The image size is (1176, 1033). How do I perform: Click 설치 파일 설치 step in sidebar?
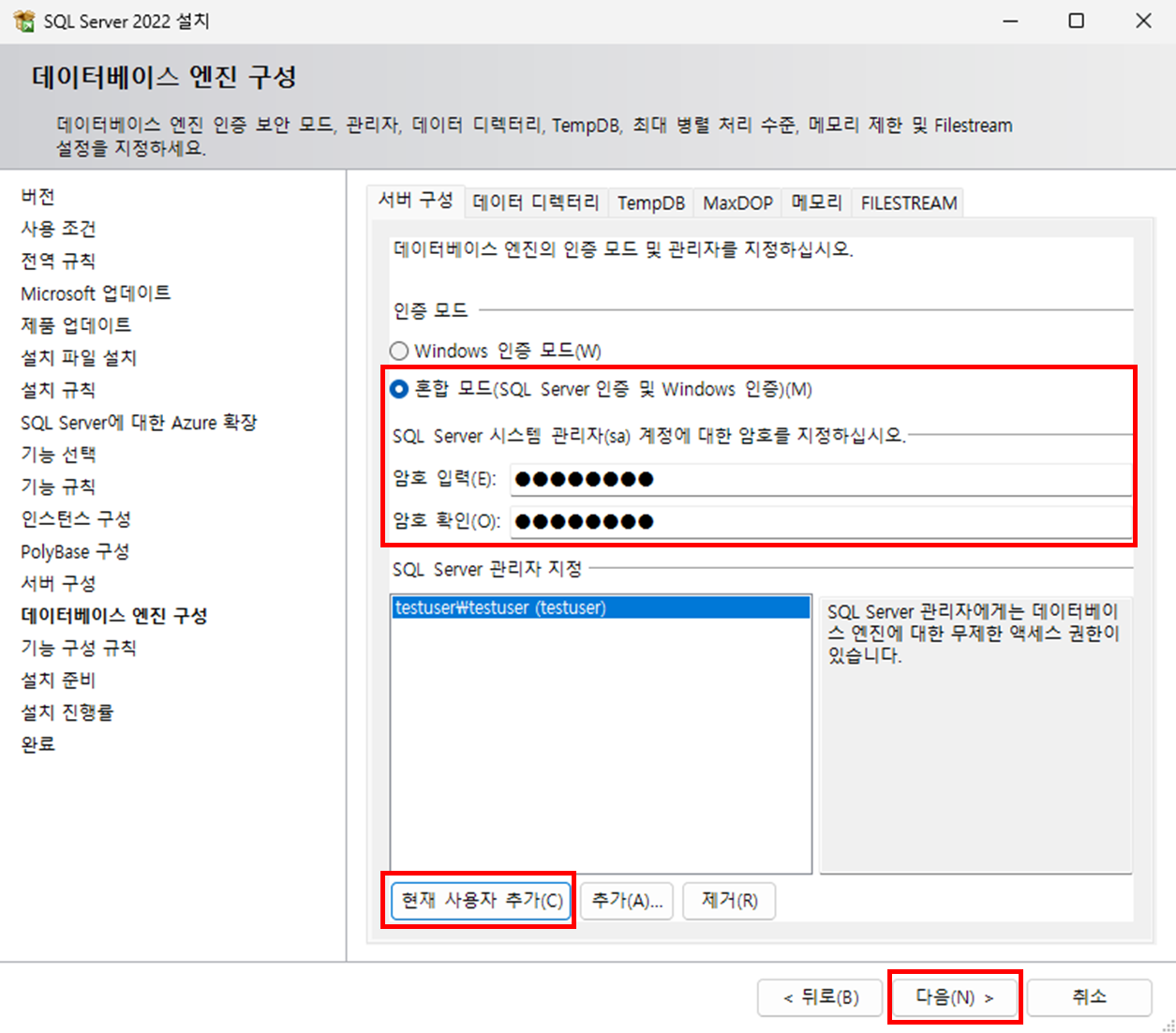coord(79,358)
